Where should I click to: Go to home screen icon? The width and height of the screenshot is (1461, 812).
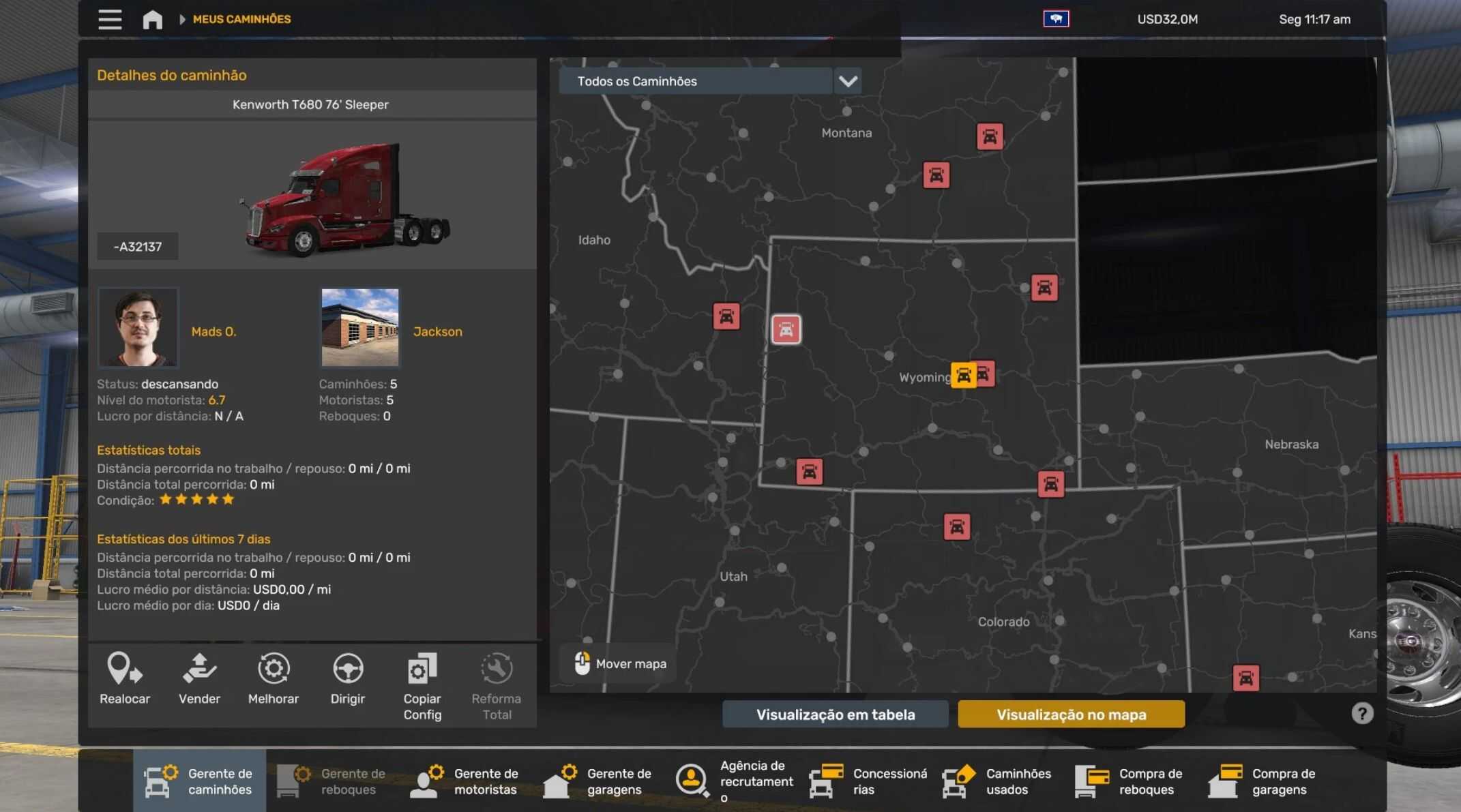point(152,19)
